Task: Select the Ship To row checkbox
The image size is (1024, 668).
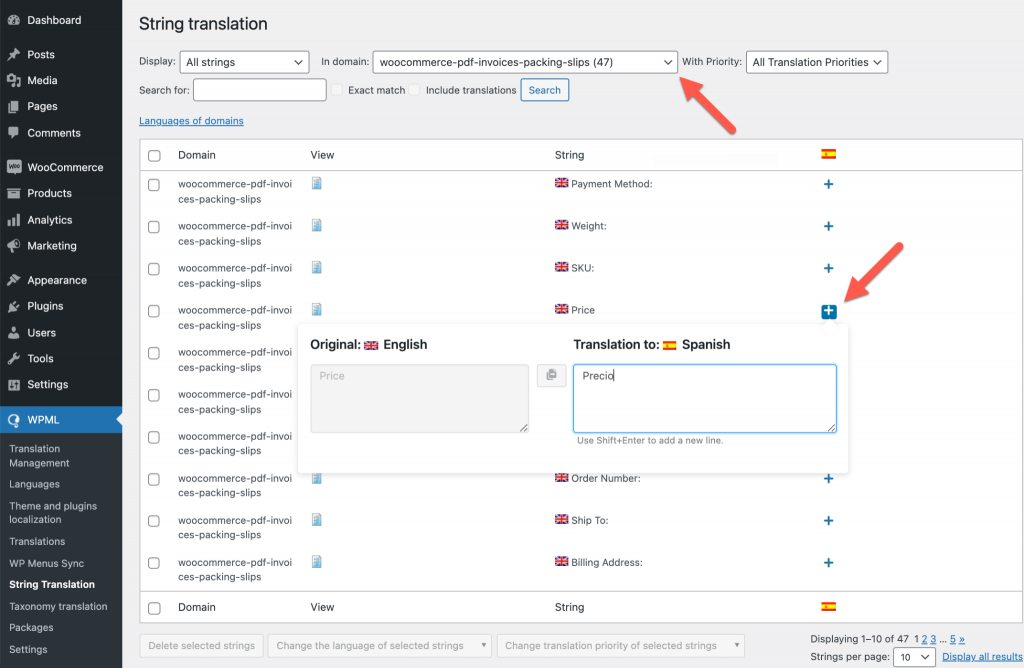Action: [x=154, y=521]
